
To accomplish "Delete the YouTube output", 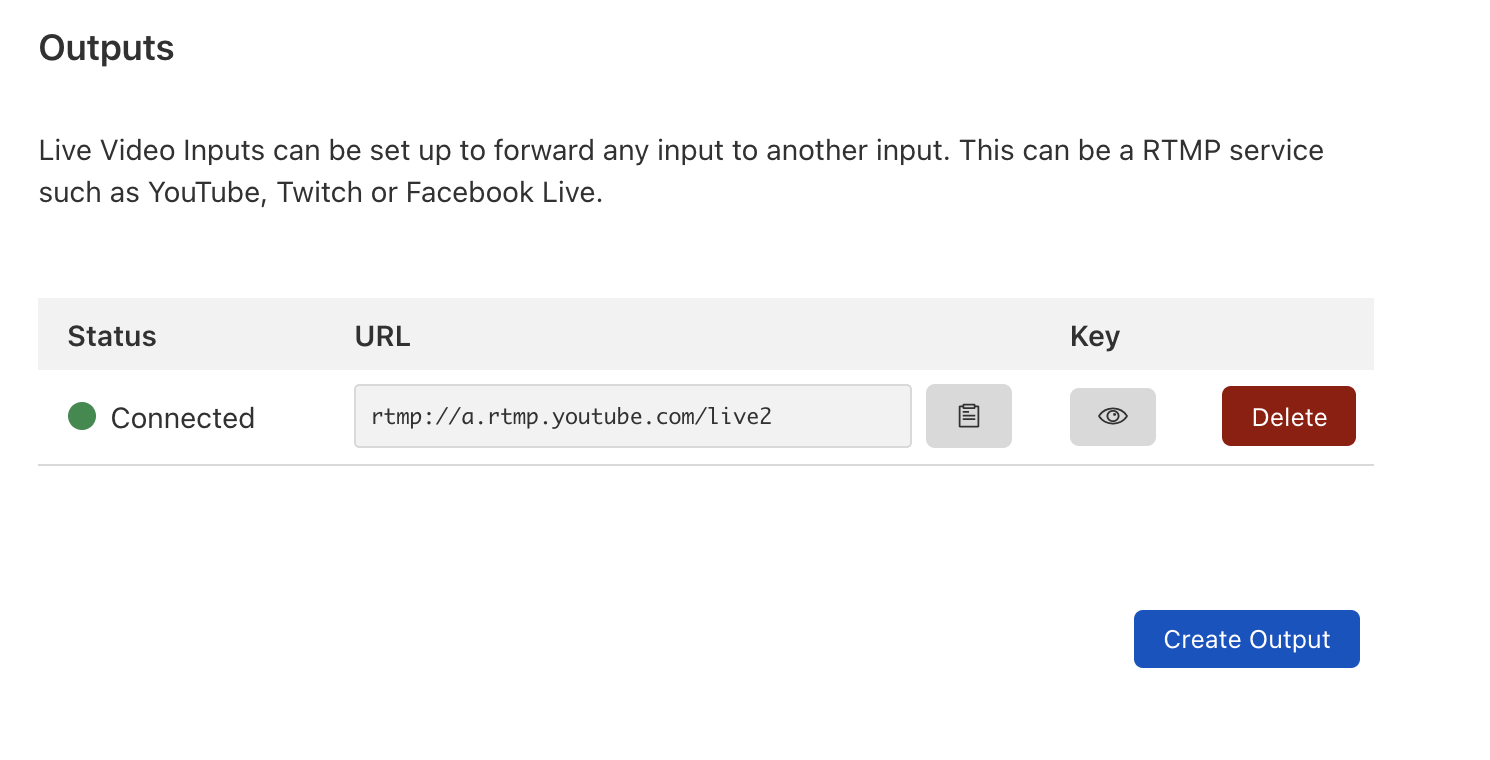I will pos(1288,416).
